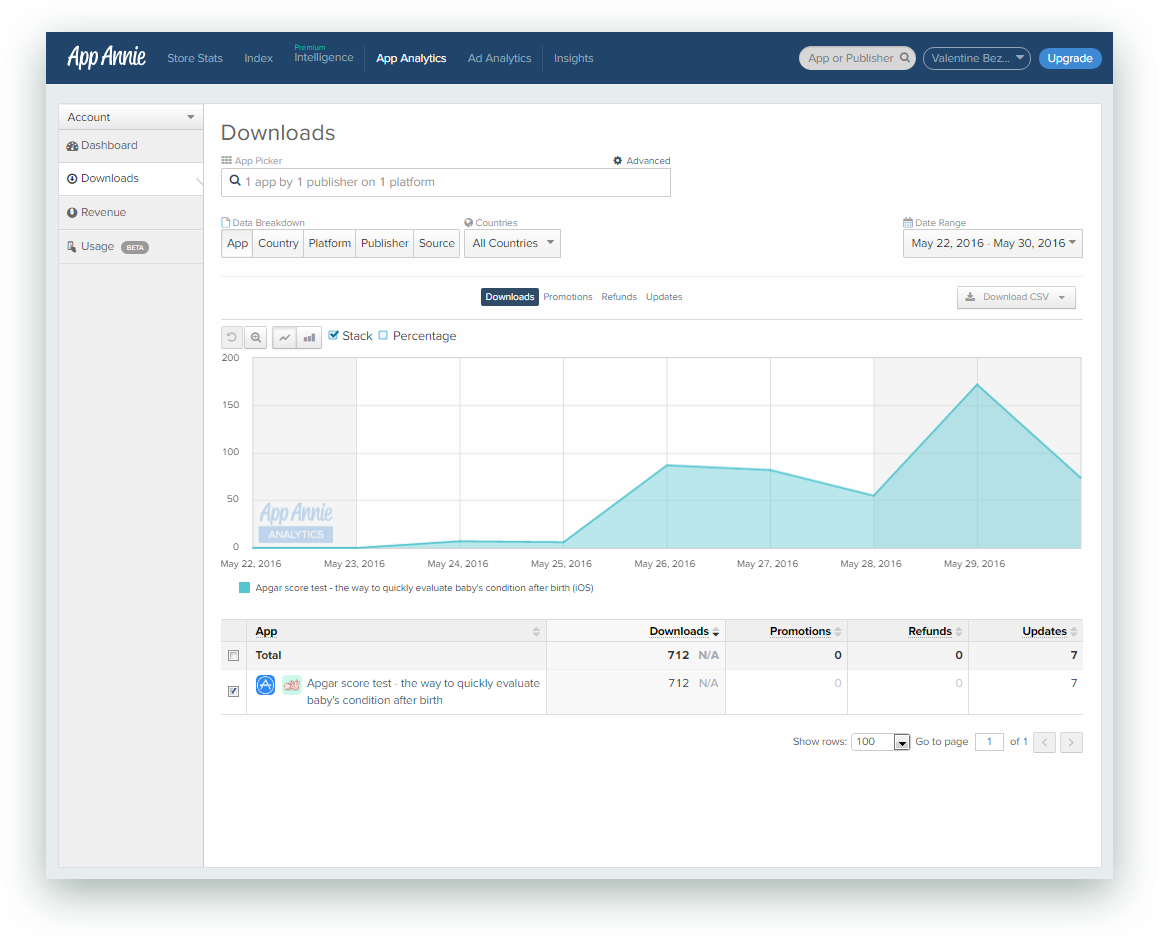Click the search magnifier in top bar

905,58
